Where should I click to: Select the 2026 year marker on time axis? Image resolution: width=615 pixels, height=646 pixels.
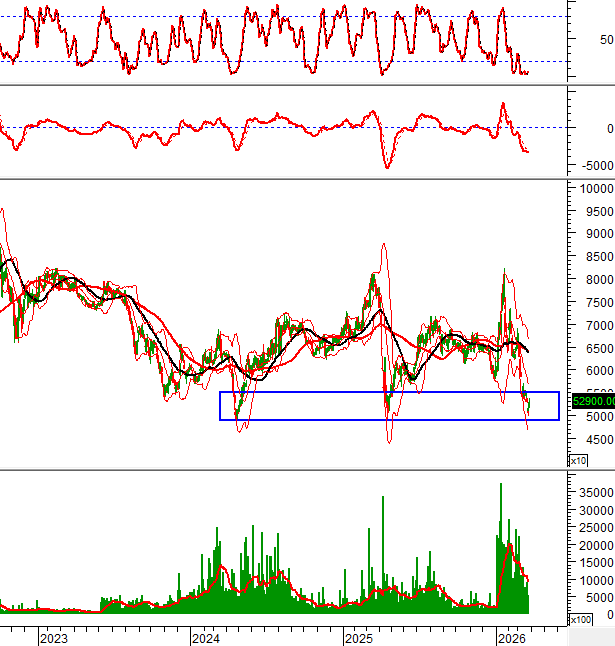[x=511, y=637]
